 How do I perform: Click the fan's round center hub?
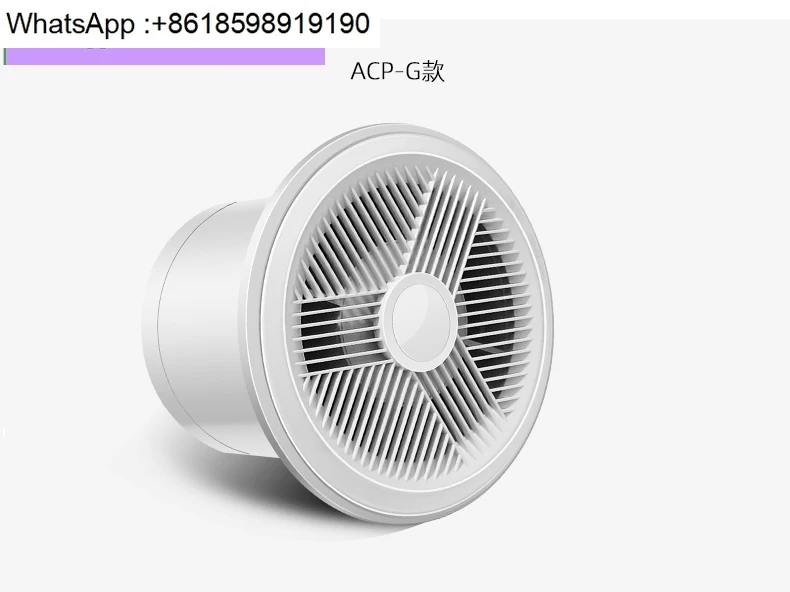[x=421, y=318]
